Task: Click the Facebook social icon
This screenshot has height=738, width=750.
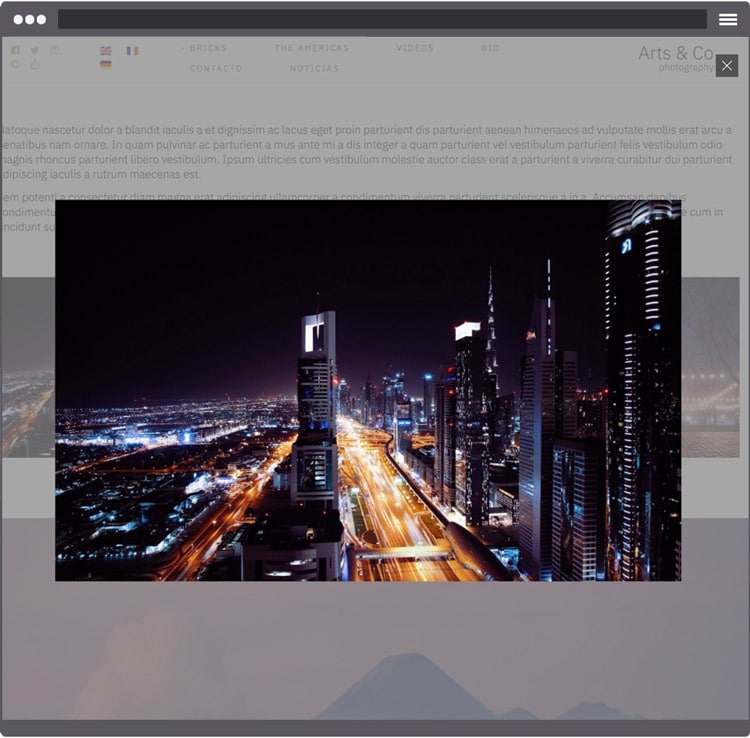Action: (15, 50)
